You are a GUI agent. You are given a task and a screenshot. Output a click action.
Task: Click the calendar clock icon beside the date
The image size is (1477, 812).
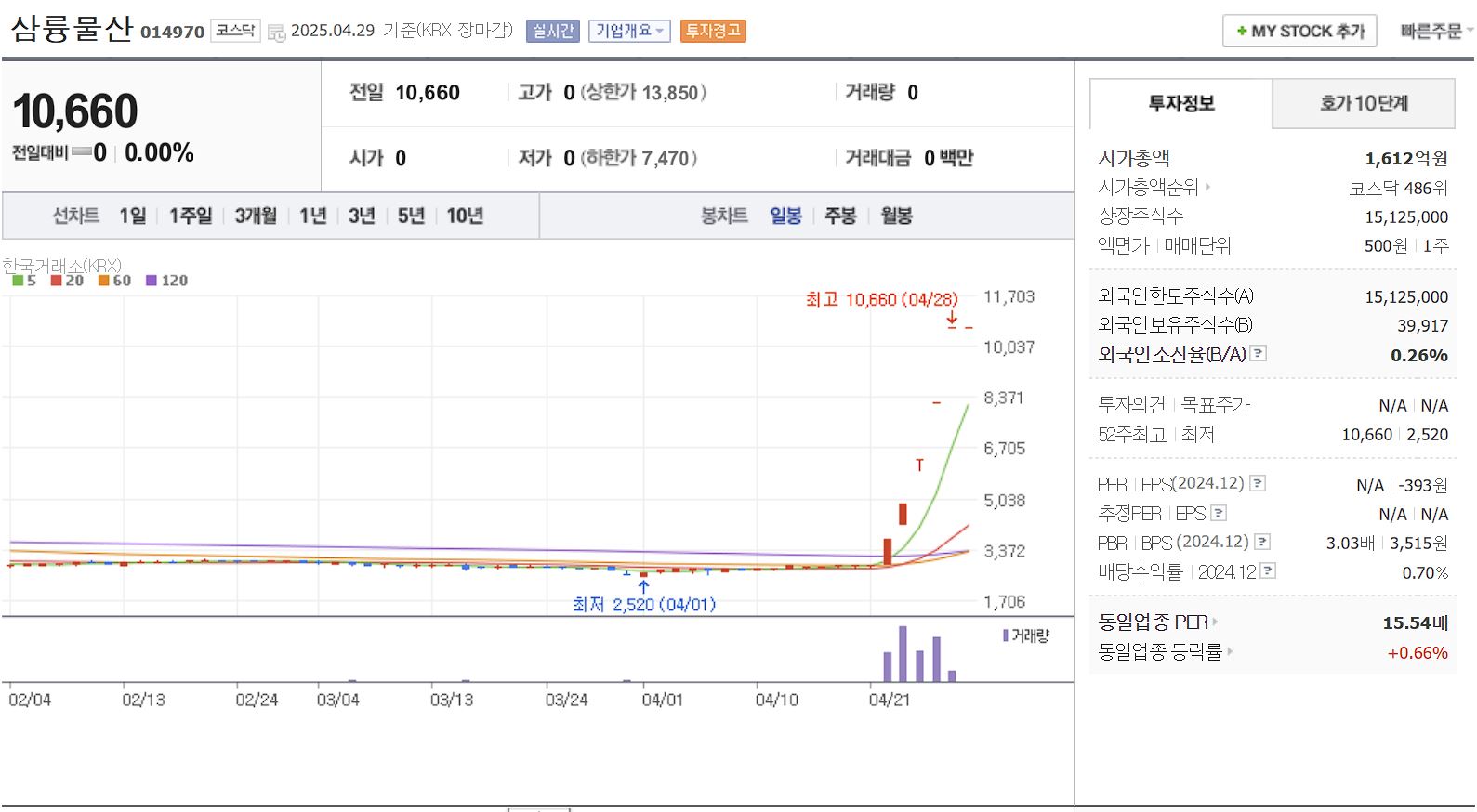coord(276,33)
